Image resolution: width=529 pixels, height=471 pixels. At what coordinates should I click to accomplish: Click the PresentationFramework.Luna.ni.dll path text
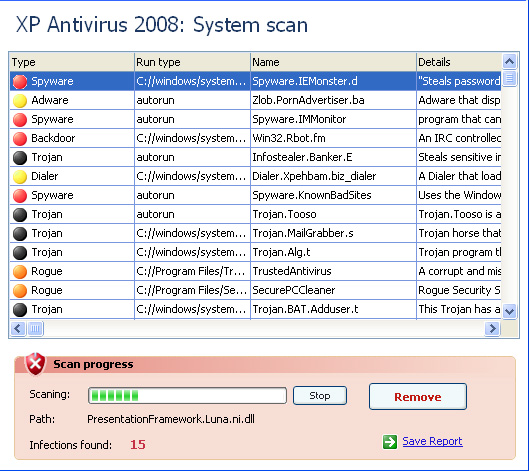click(x=171, y=419)
